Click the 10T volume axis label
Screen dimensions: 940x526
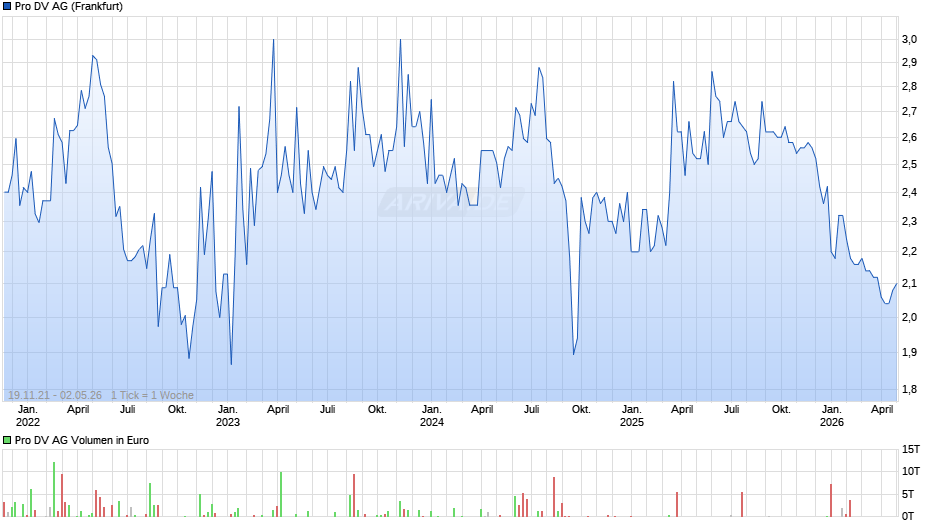[911, 471]
